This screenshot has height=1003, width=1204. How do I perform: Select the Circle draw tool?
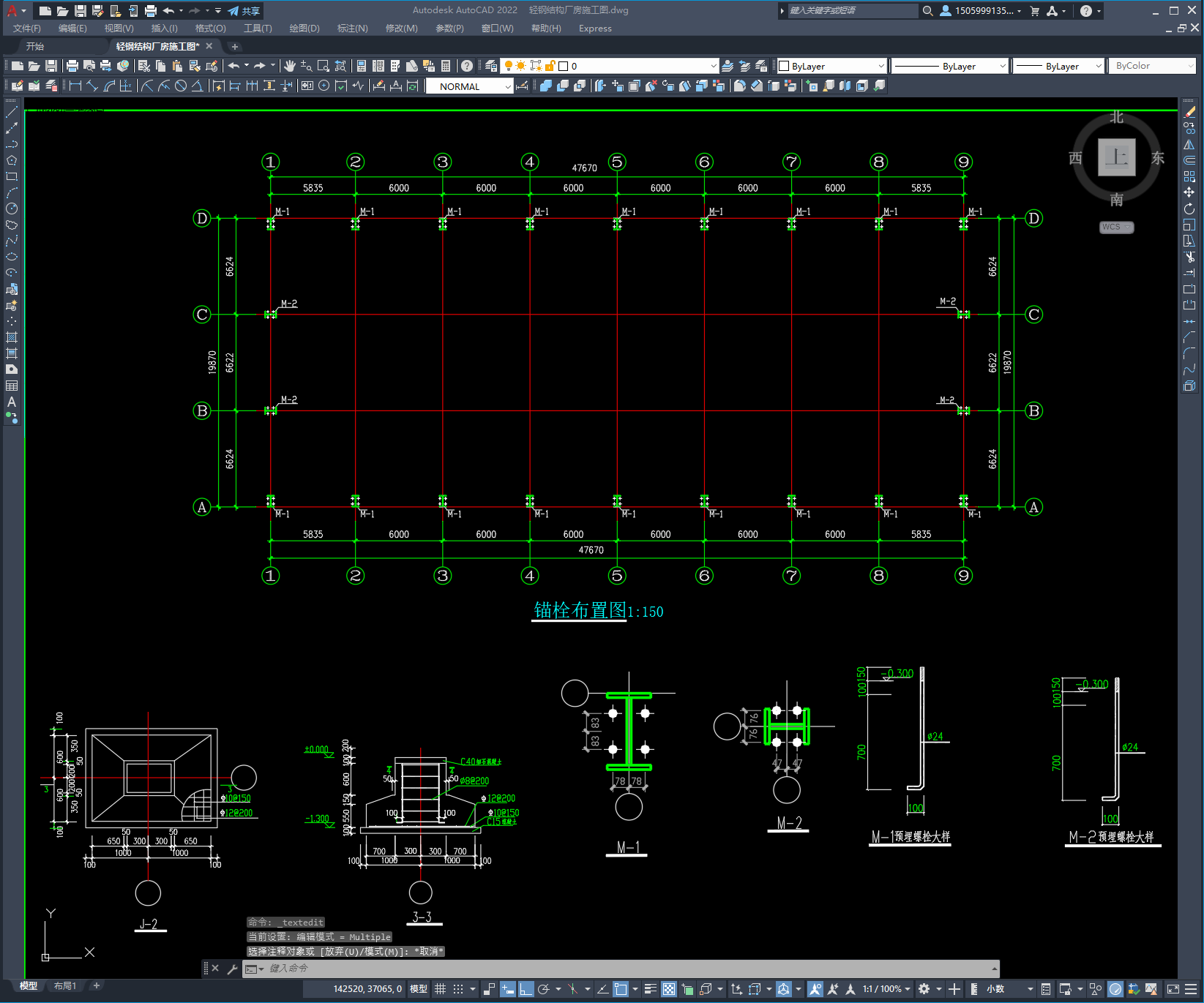click(12, 209)
